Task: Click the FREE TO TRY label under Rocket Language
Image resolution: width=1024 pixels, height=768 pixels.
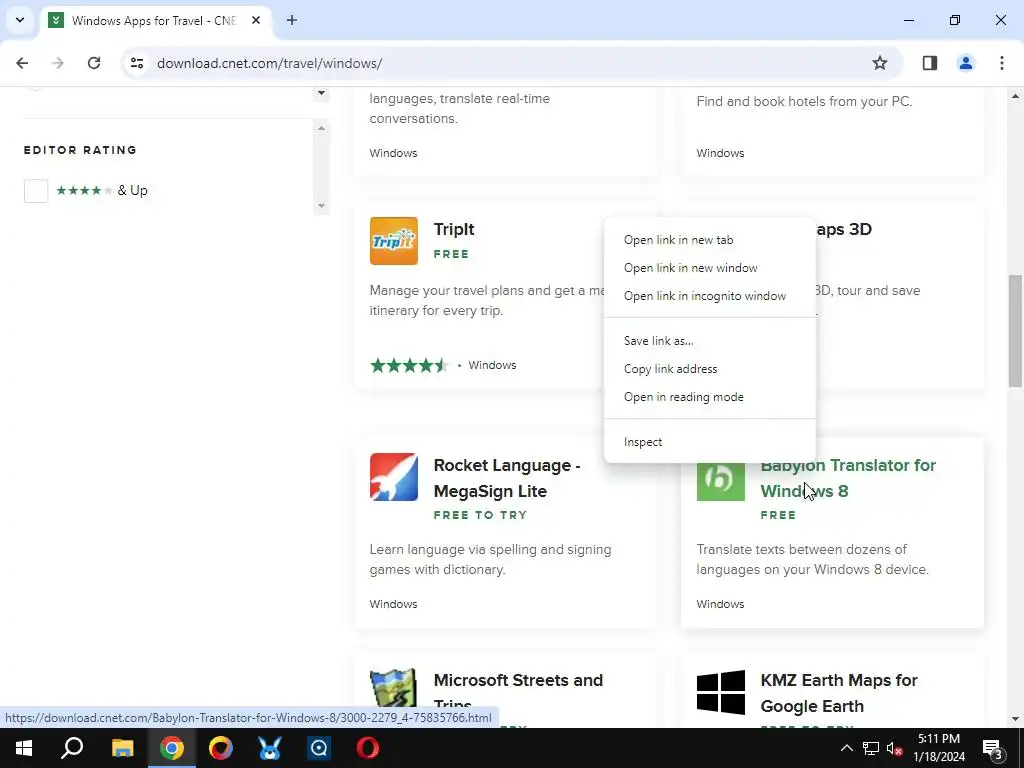Action: pyautogui.click(x=480, y=515)
